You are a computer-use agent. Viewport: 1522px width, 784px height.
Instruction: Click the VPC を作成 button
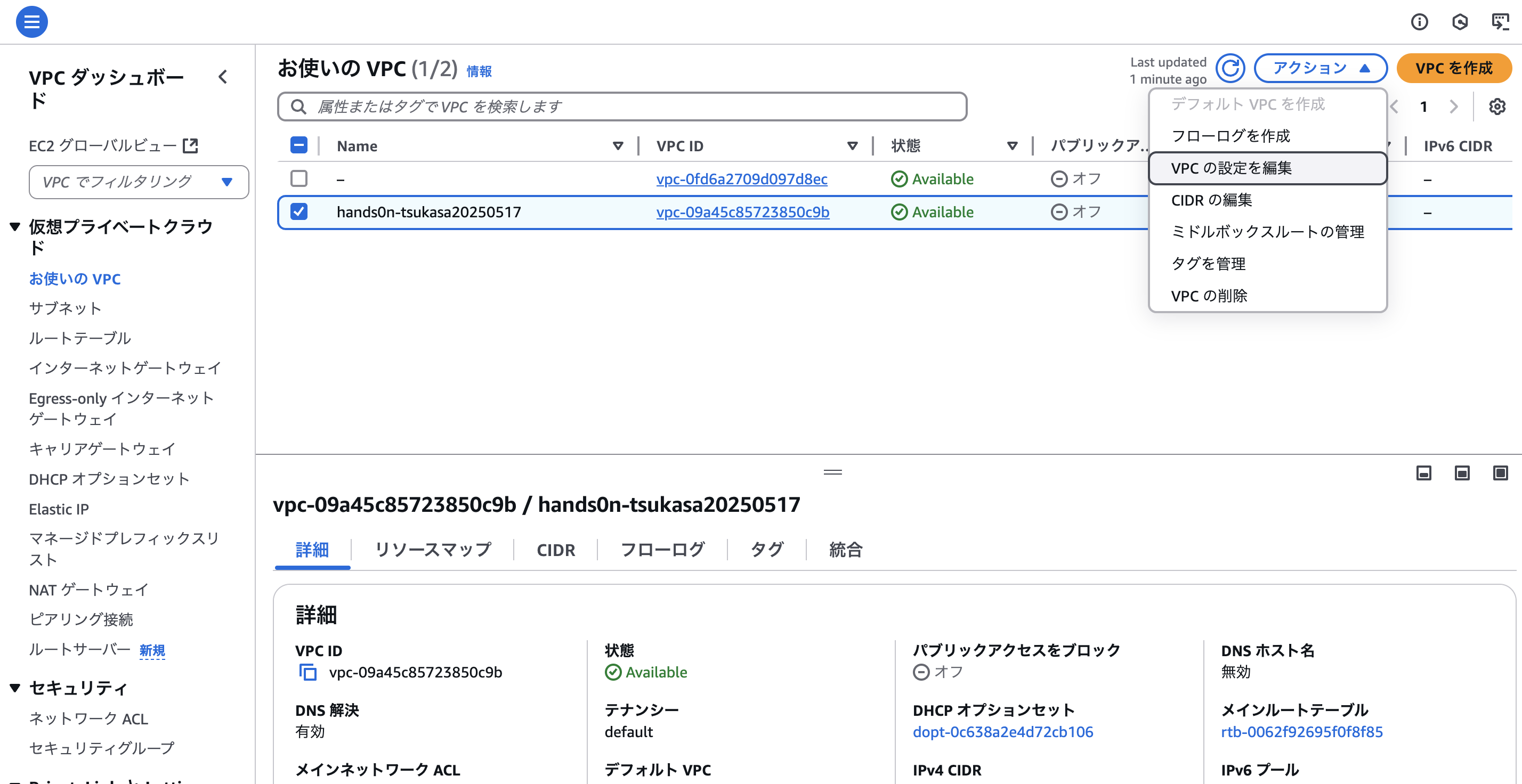[x=1453, y=69]
